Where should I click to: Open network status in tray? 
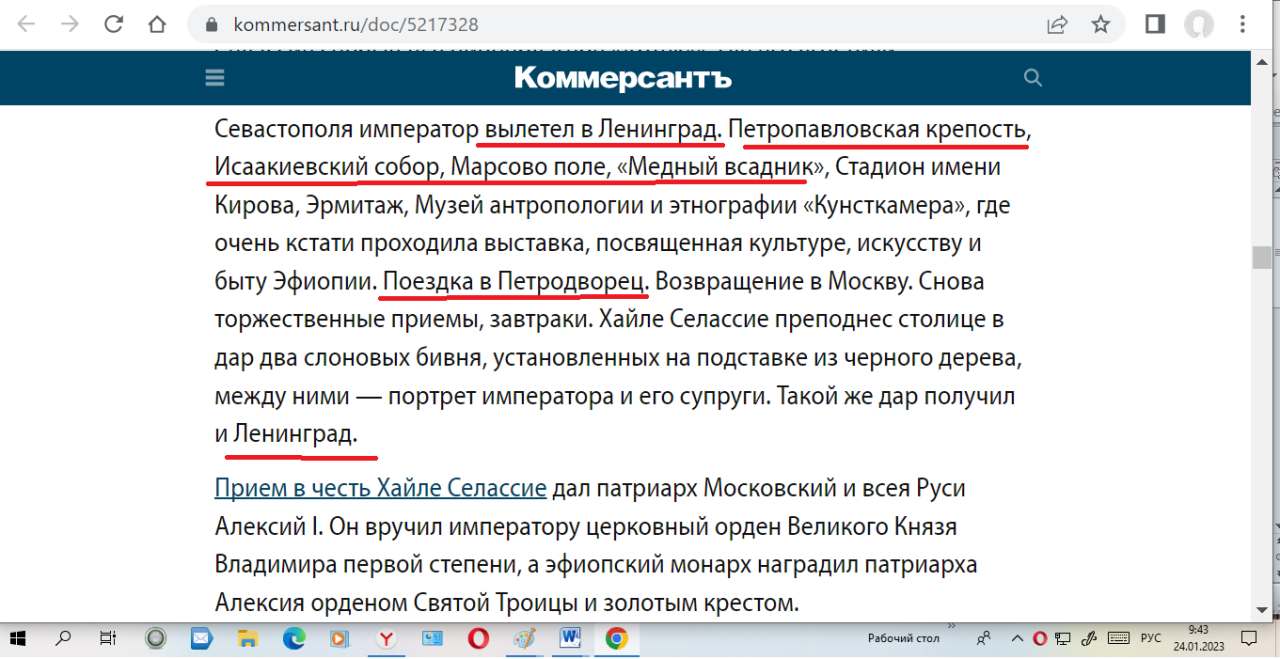(1063, 638)
